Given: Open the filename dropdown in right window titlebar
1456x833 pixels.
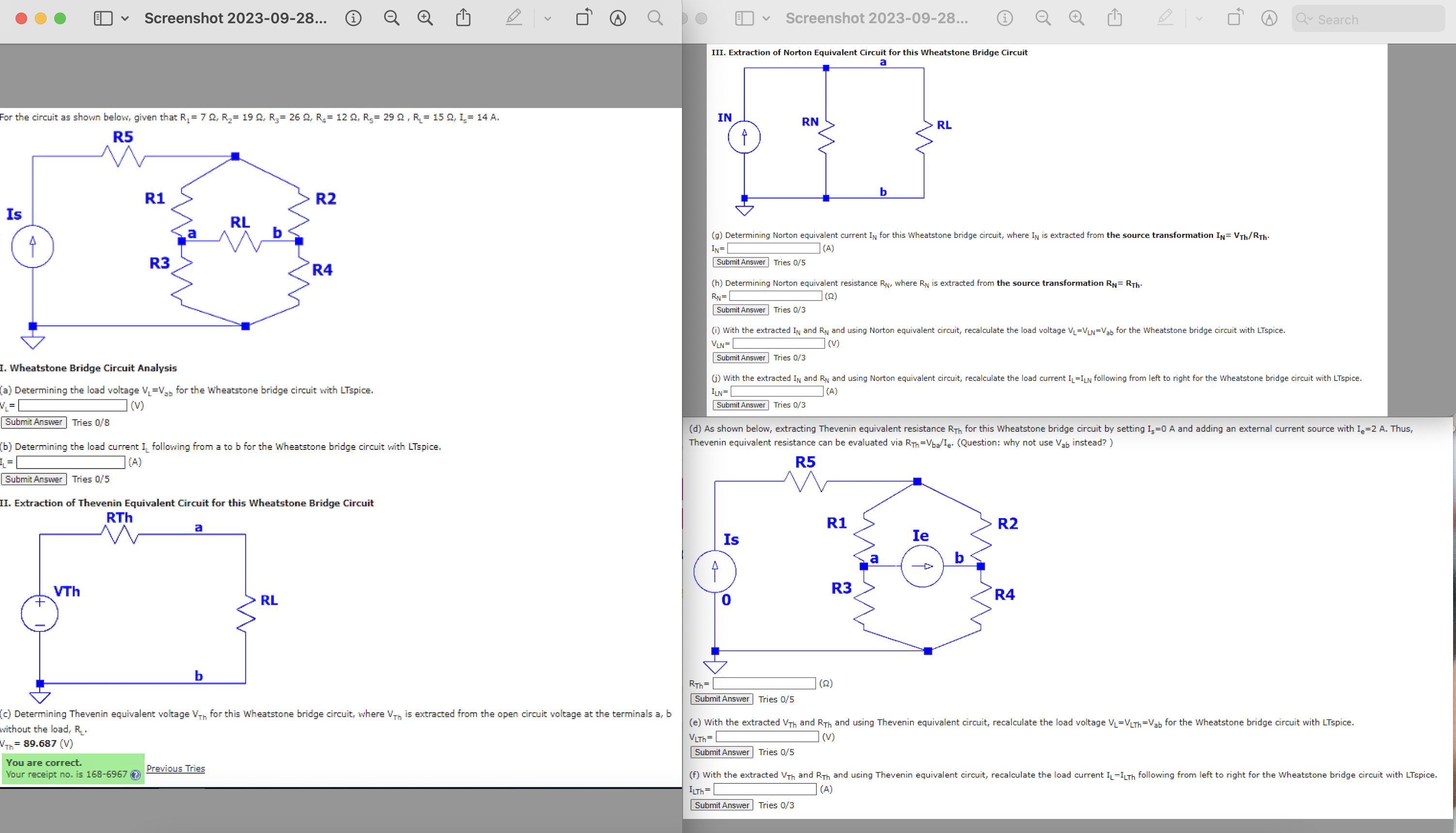Looking at the screenshot, I should [x=877, y=18].
